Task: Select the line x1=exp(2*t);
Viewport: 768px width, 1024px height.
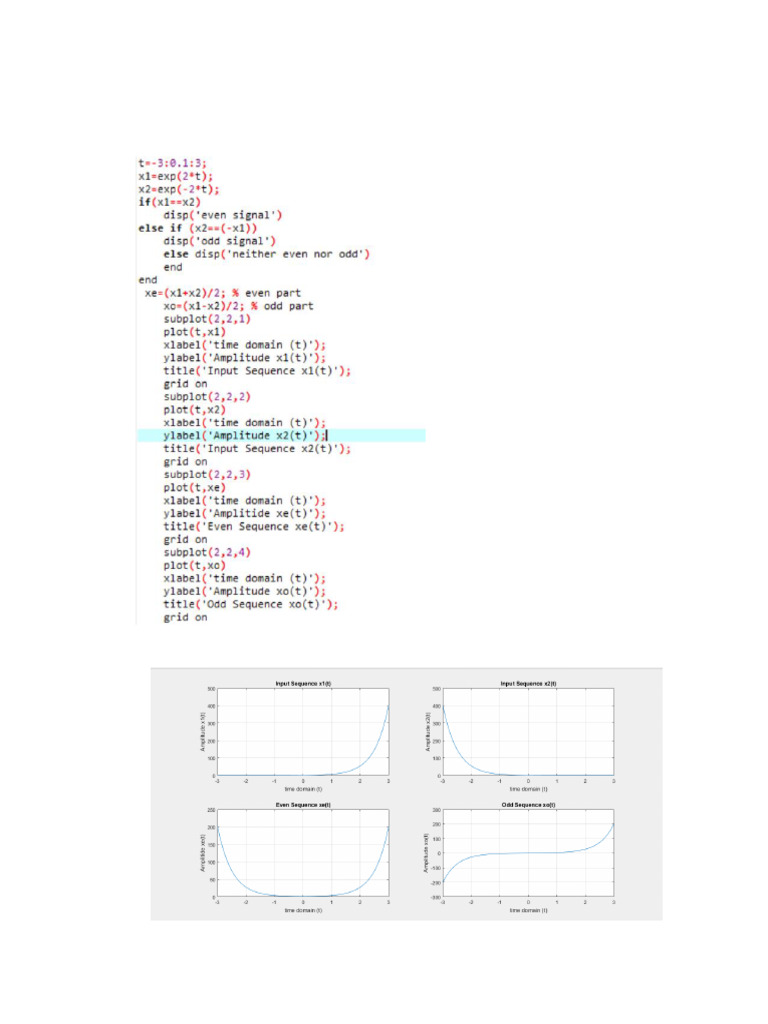Action: coord(175,176)
